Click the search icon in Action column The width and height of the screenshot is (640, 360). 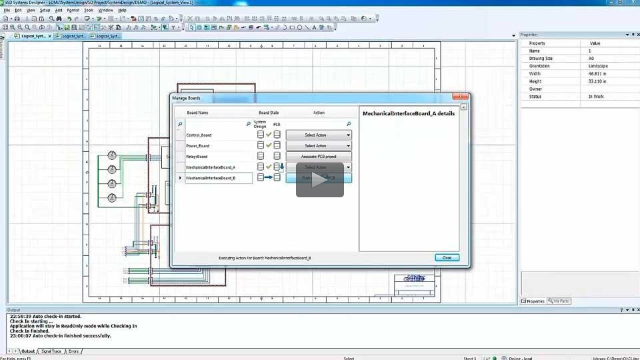pos(349,124)
